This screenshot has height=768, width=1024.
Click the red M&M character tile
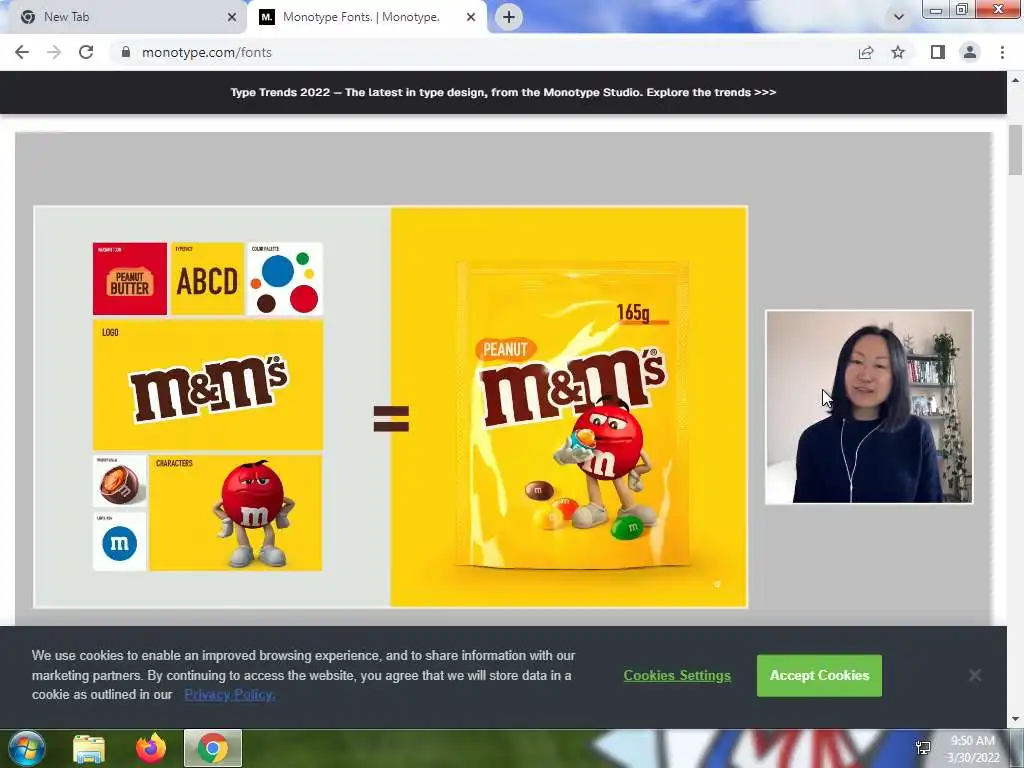click(236, 513)
